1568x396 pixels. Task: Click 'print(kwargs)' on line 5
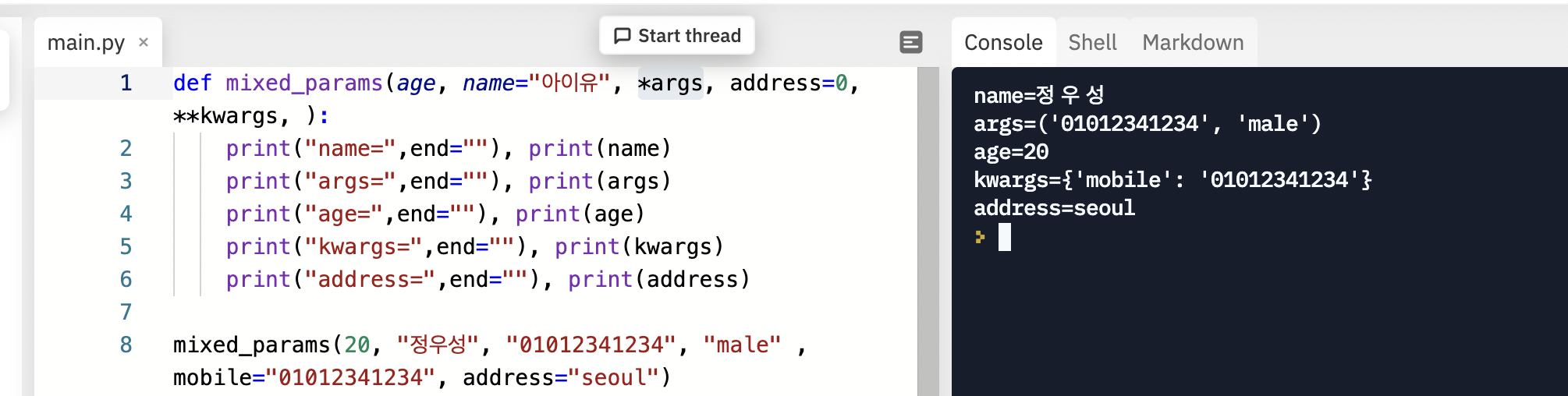coord(640,246)
